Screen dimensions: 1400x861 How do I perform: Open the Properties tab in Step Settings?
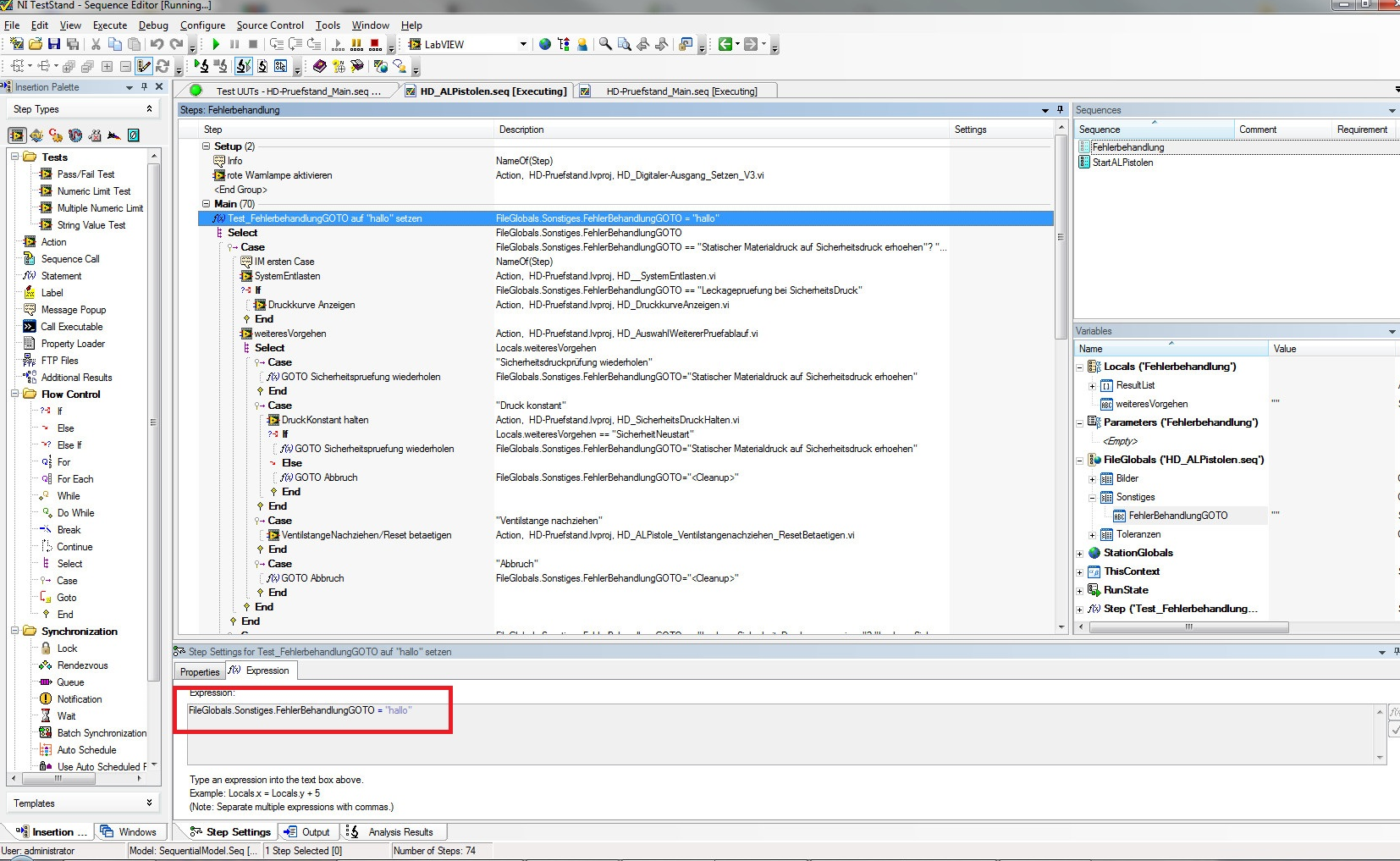[x=200, y=672]
